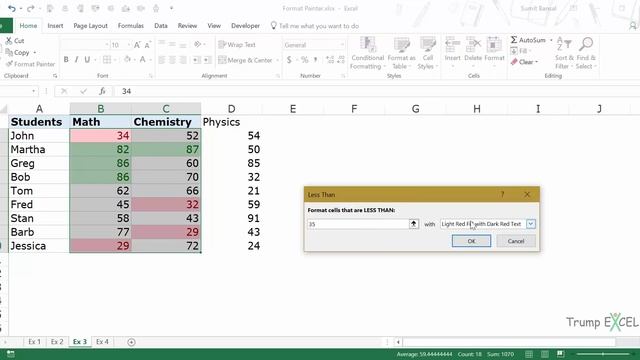Image resolution: width=640 pixels, height=360 pixels.
Task: Click the Physics header cell
Action: (x=231, y=122)
